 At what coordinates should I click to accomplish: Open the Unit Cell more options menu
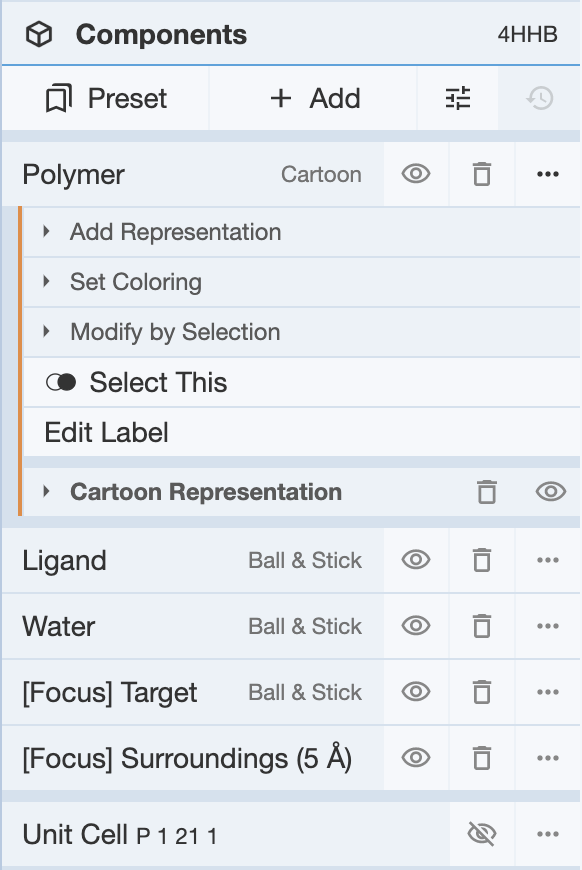click(548, 833)
